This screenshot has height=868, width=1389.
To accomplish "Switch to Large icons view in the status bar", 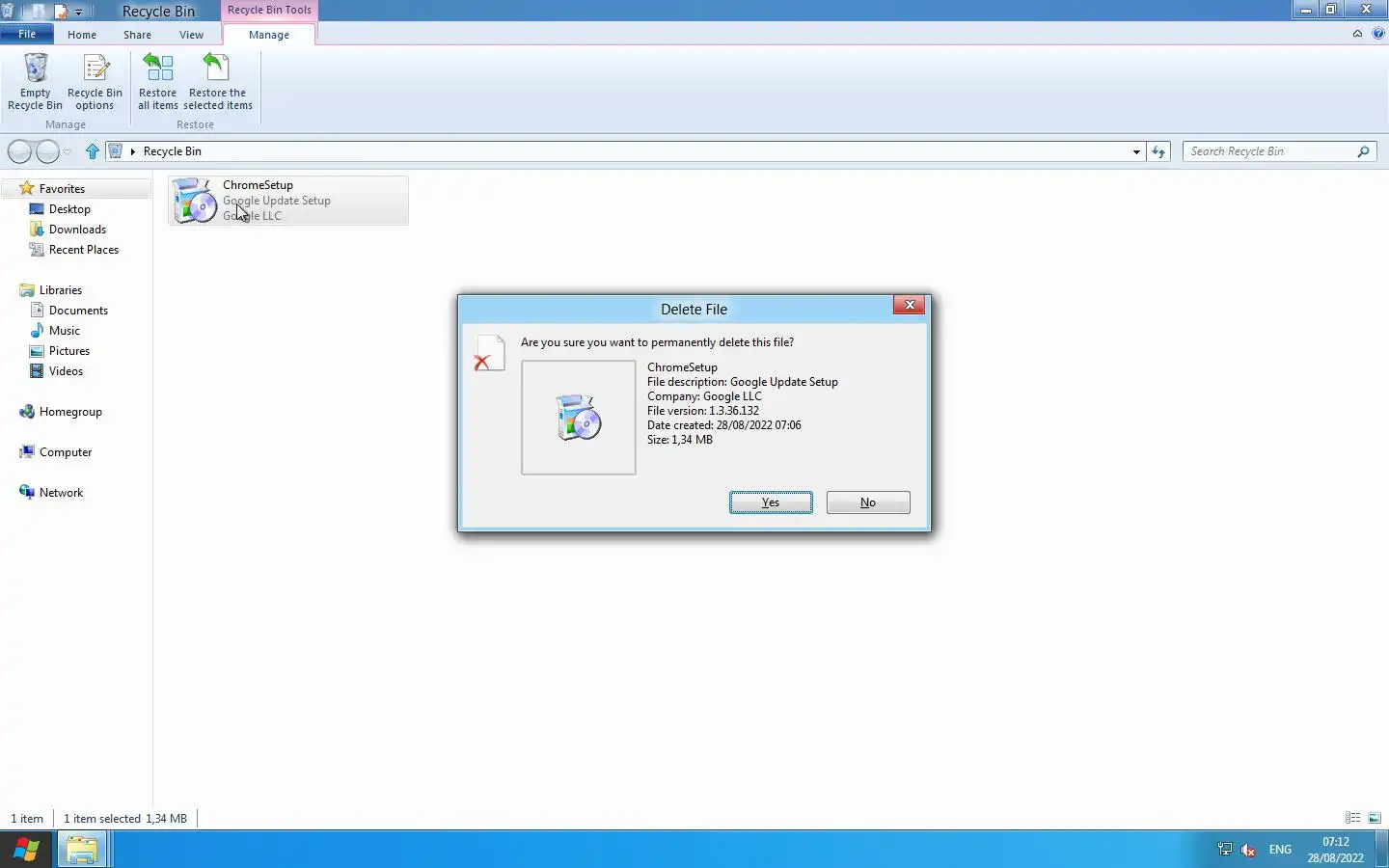I will tap(1375, 818).
